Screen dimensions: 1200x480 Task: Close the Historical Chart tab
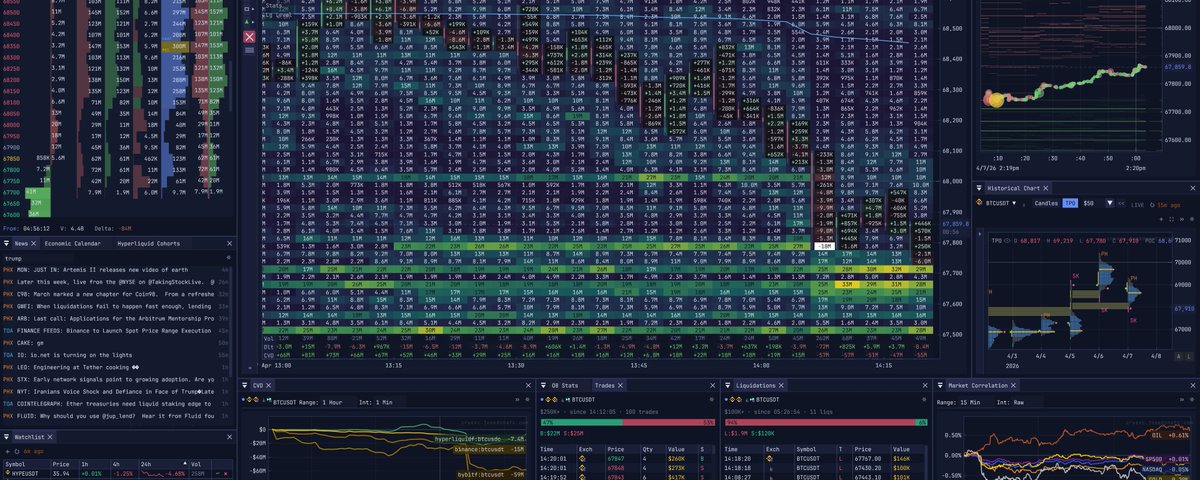1046,188
